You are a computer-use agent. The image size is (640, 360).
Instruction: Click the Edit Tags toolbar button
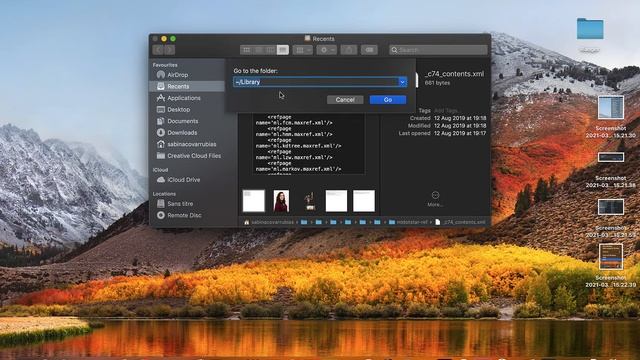[369, 50]
